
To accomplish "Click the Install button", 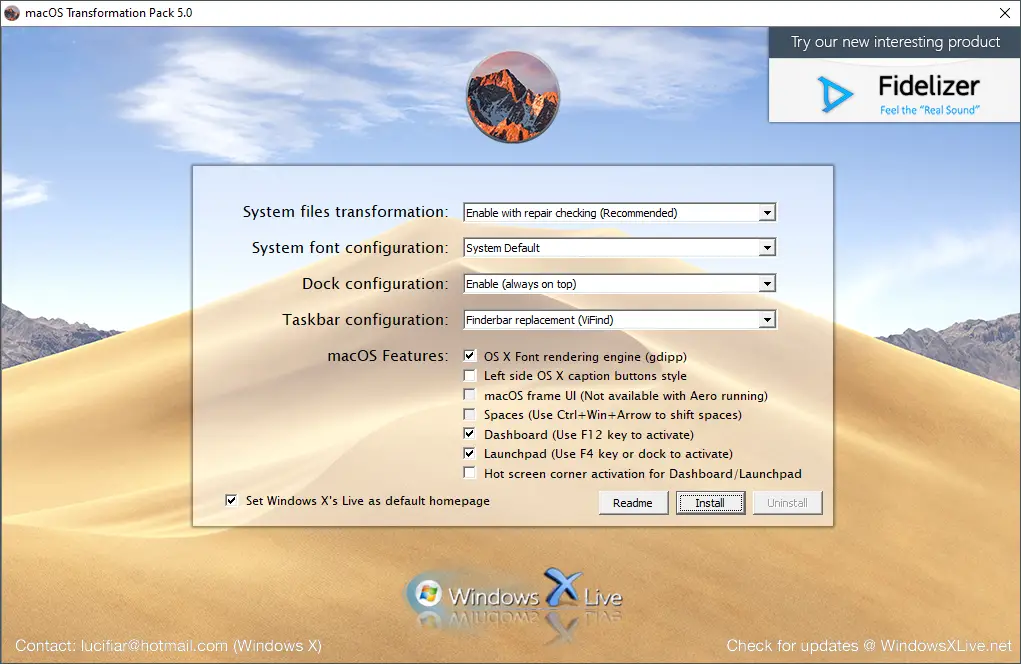I will [x=710, y=503].
